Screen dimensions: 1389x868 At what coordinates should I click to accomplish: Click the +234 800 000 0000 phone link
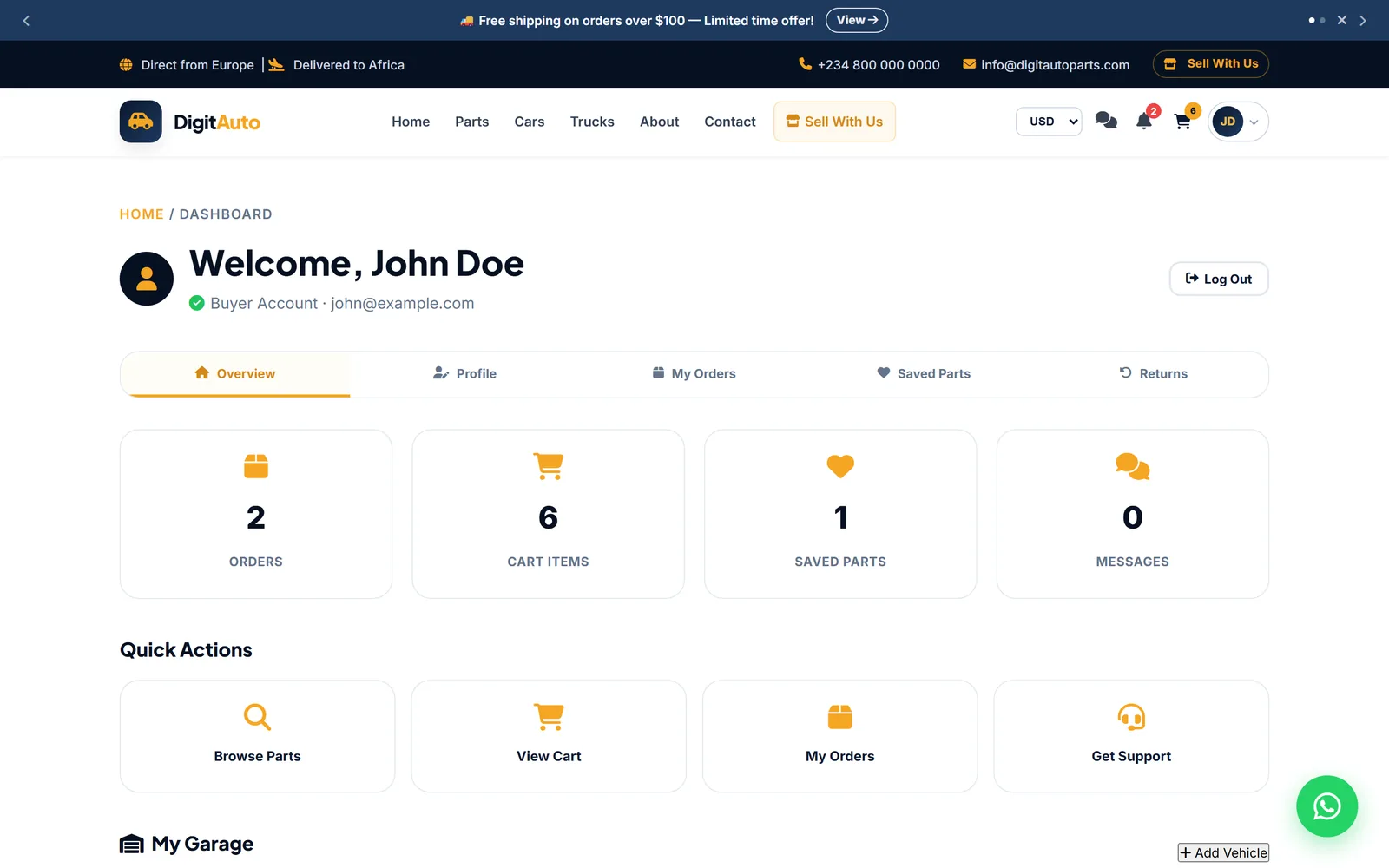pyautogui.click(x=879, y=65)
